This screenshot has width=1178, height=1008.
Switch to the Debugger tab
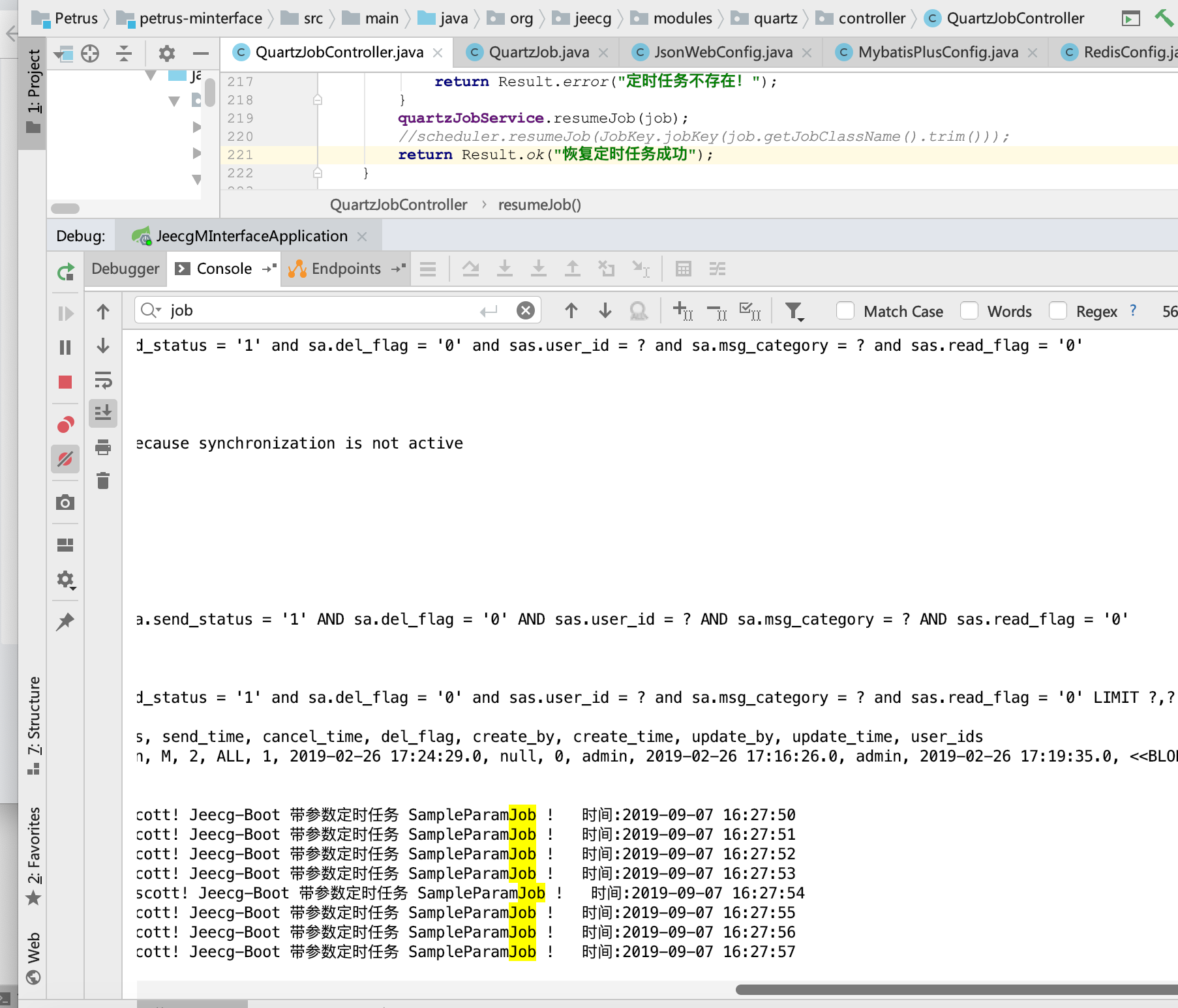[125, 269]
